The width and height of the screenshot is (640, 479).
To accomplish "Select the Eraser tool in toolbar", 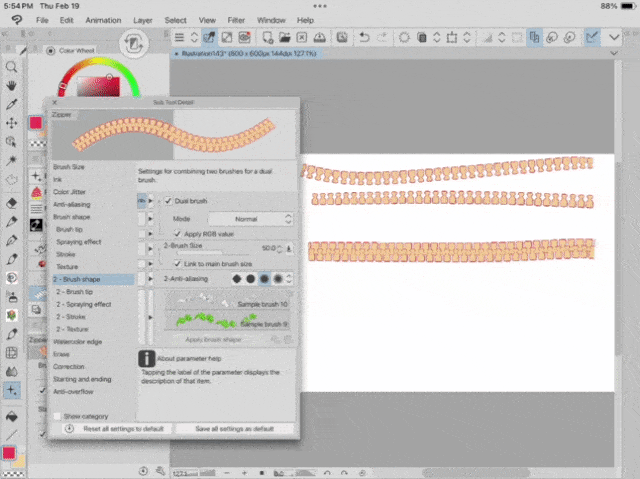I will tap(11, 203).
